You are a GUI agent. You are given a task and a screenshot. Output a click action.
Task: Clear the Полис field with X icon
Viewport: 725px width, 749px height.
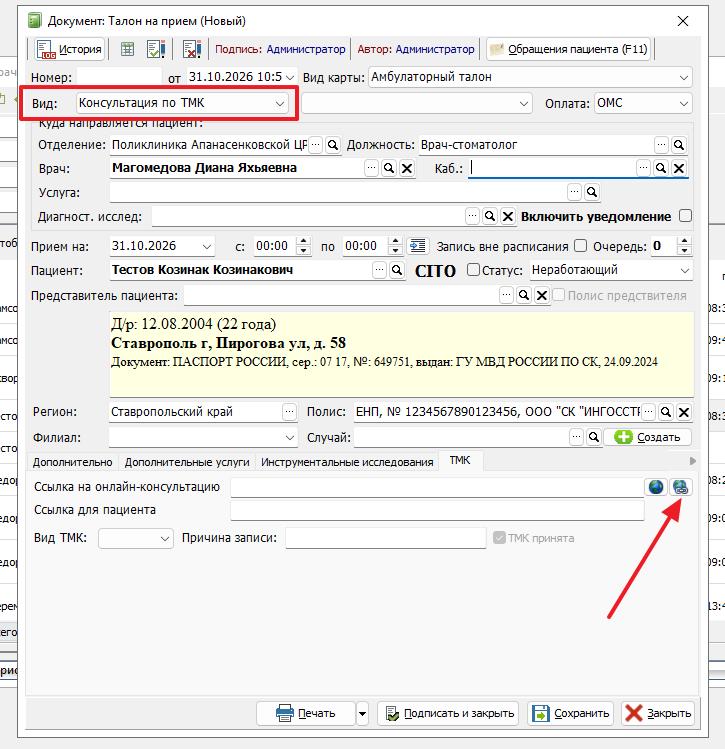(x=684, y=412)
